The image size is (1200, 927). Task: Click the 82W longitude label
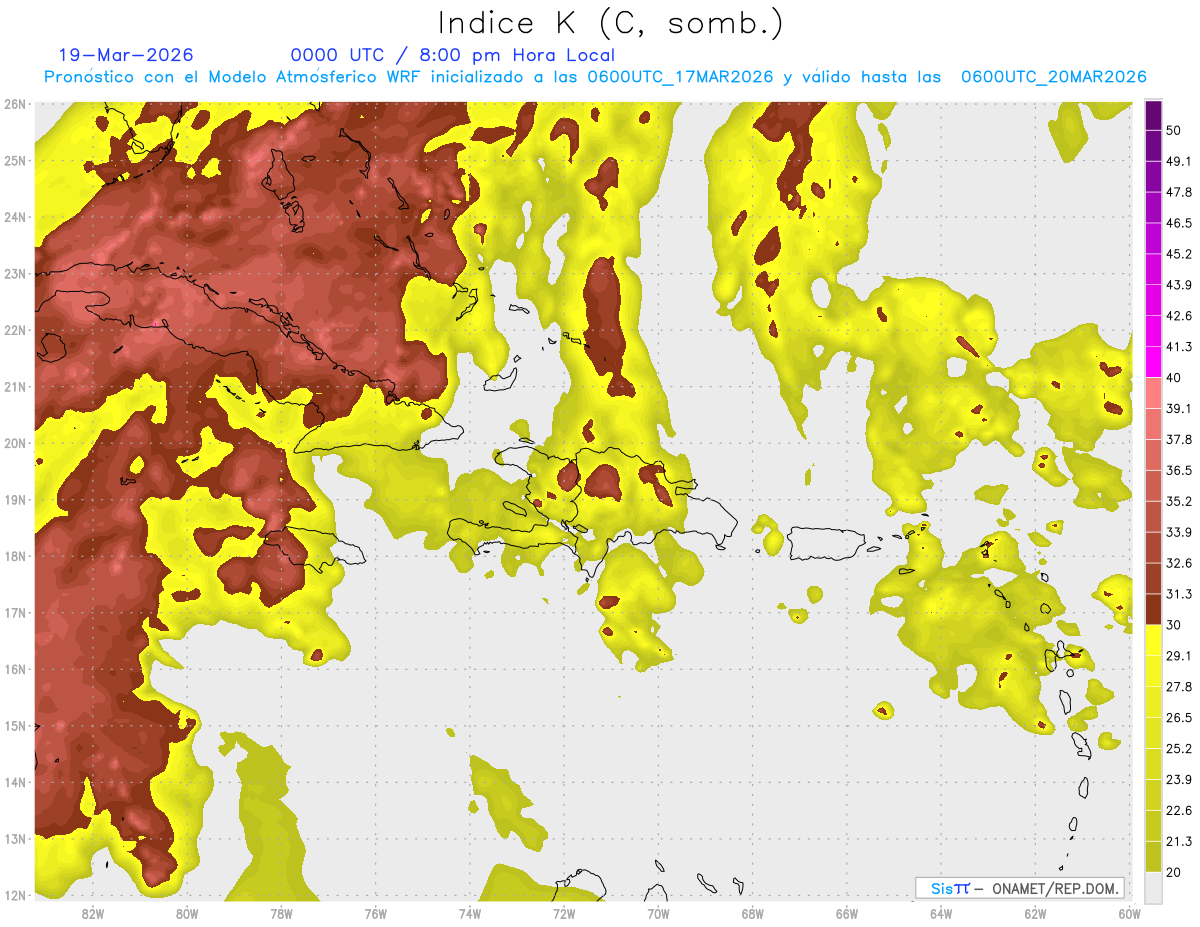pos(92,914)
